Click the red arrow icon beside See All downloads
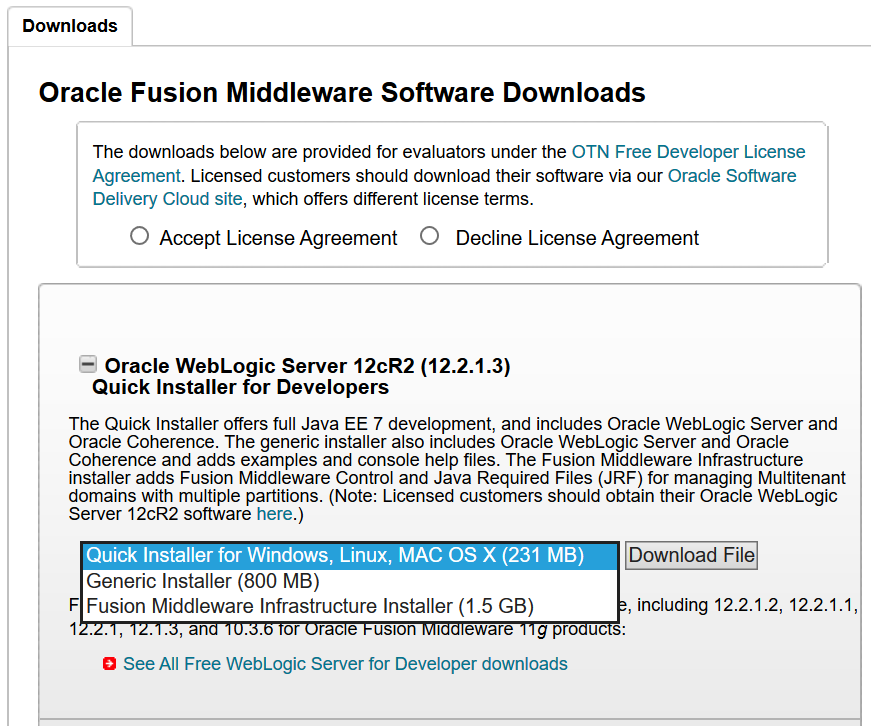 click(109, 664)
